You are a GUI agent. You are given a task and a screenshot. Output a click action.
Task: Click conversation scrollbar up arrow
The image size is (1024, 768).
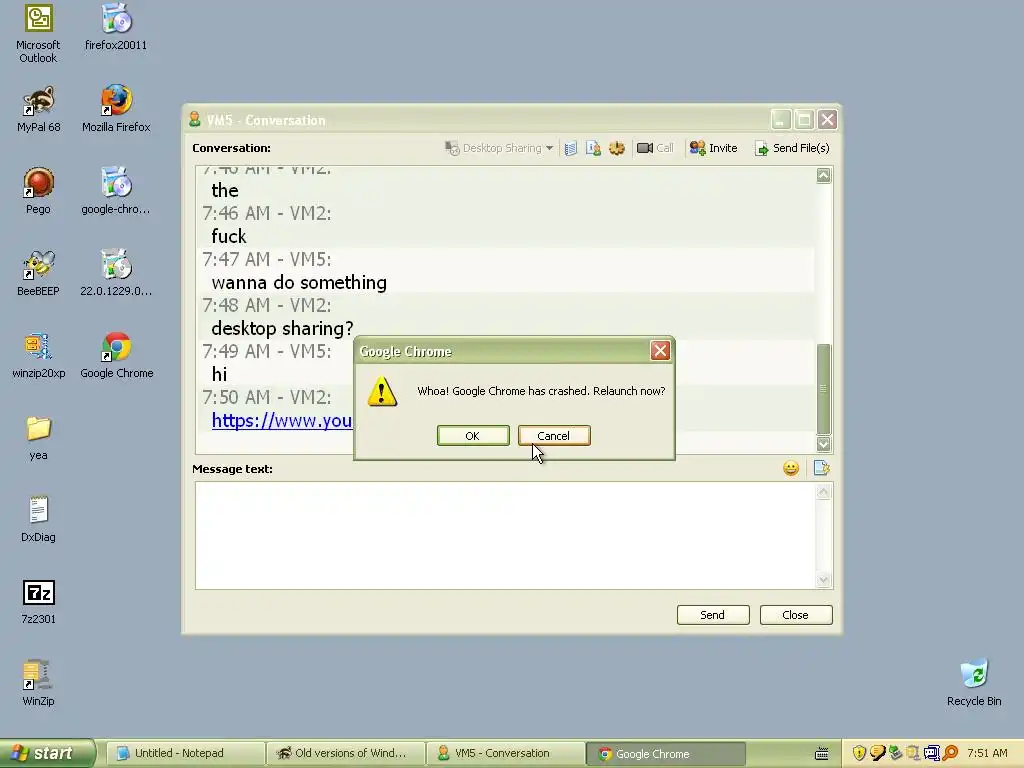click(824, 175)
